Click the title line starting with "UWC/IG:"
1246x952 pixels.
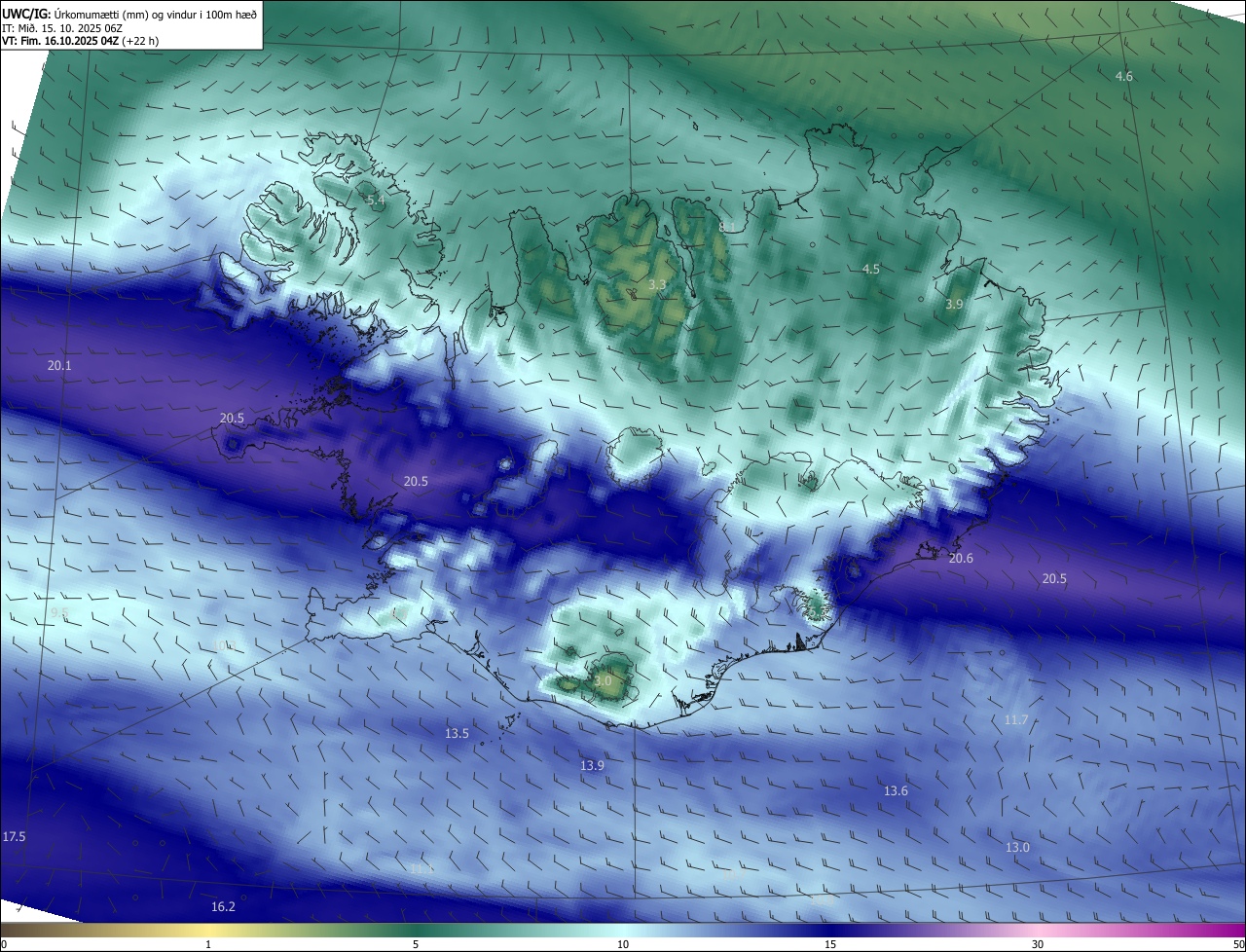click(x=129, y=14)
